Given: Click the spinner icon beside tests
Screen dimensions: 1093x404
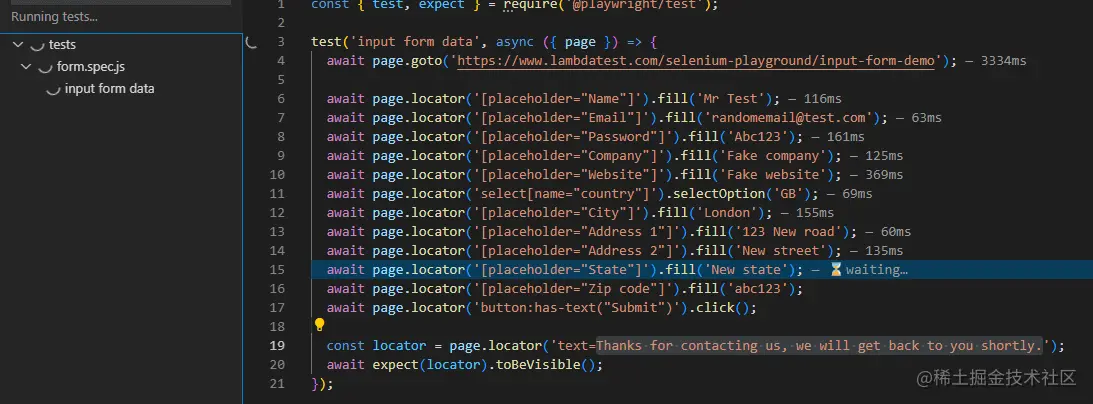Looking at the screenshot, I should pos(37,45).
